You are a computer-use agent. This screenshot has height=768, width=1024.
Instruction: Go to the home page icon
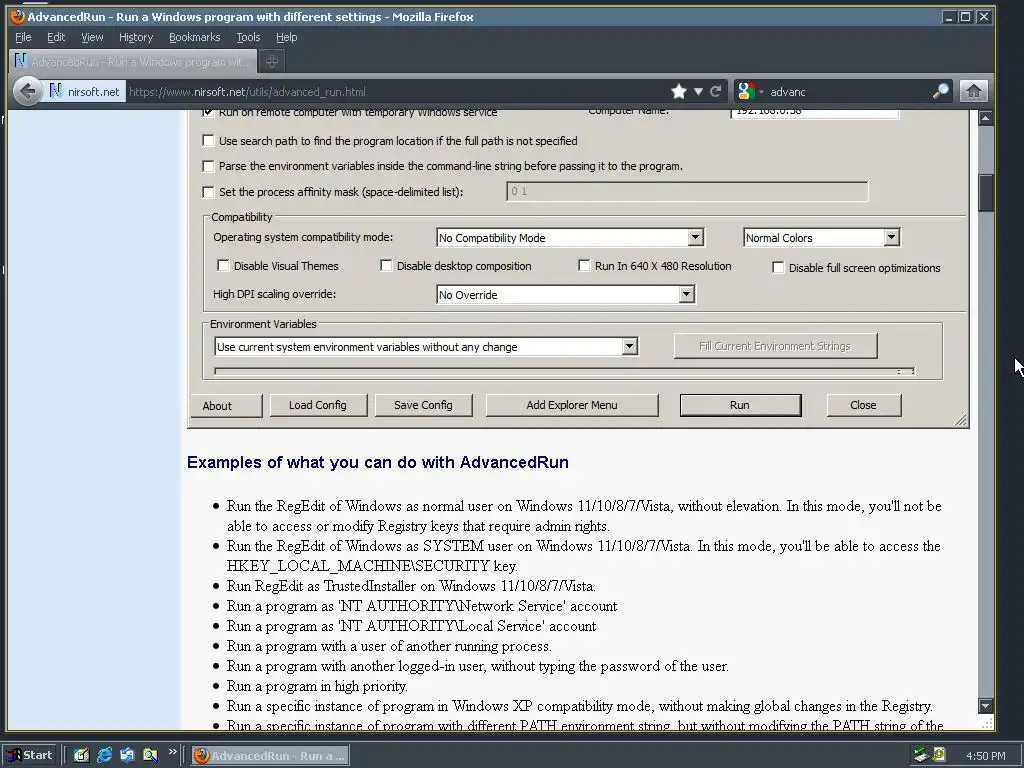coord(974,91)
